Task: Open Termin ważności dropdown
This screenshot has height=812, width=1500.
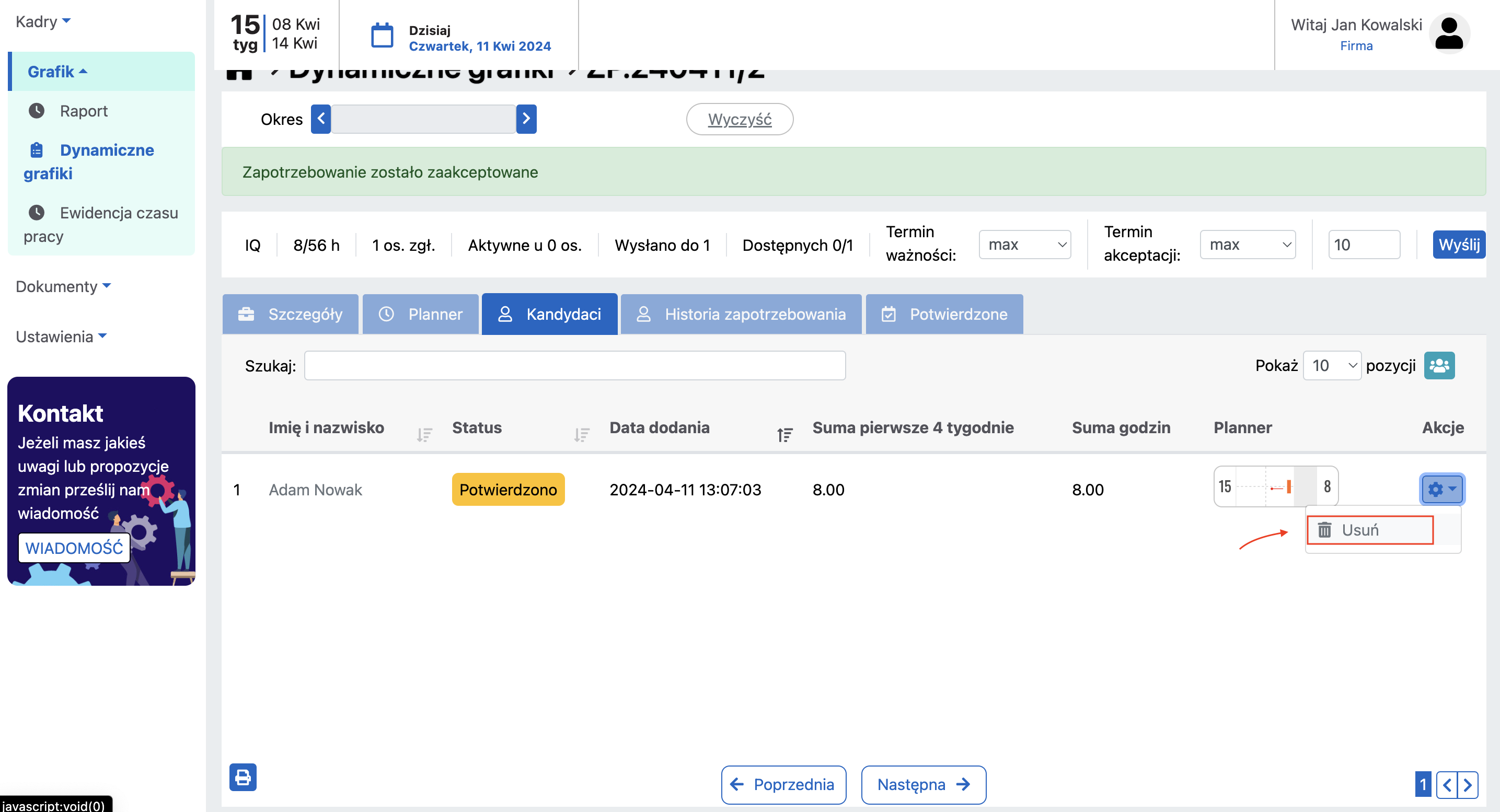Action: click(x=1025, y=245)
